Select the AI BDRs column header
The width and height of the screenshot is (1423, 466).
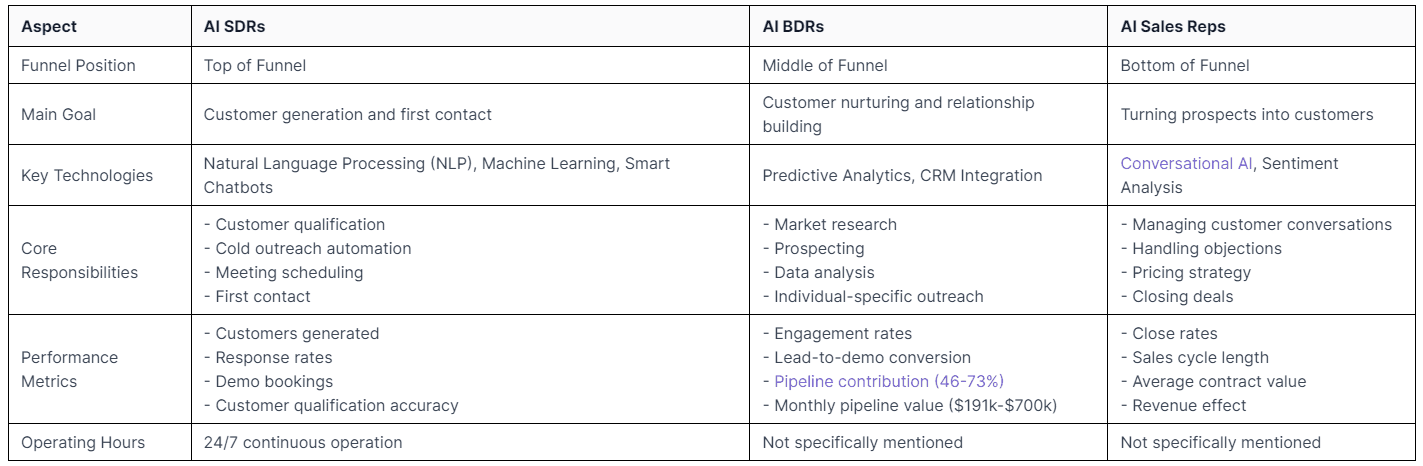point(794,27)
